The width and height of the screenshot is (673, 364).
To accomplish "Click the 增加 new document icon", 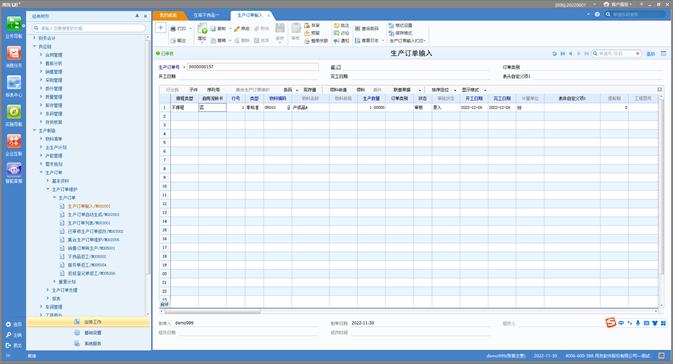I will [202, 29].
